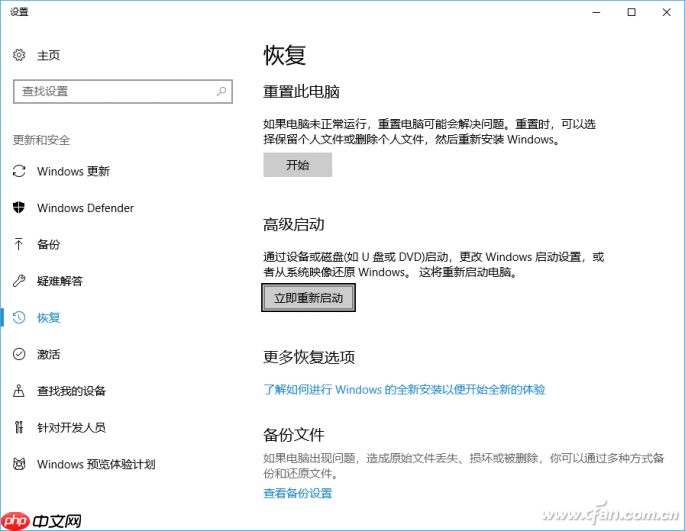Open 疑难解答 troubleshooting page
685x531 pixels.
(x=60, y=281)
